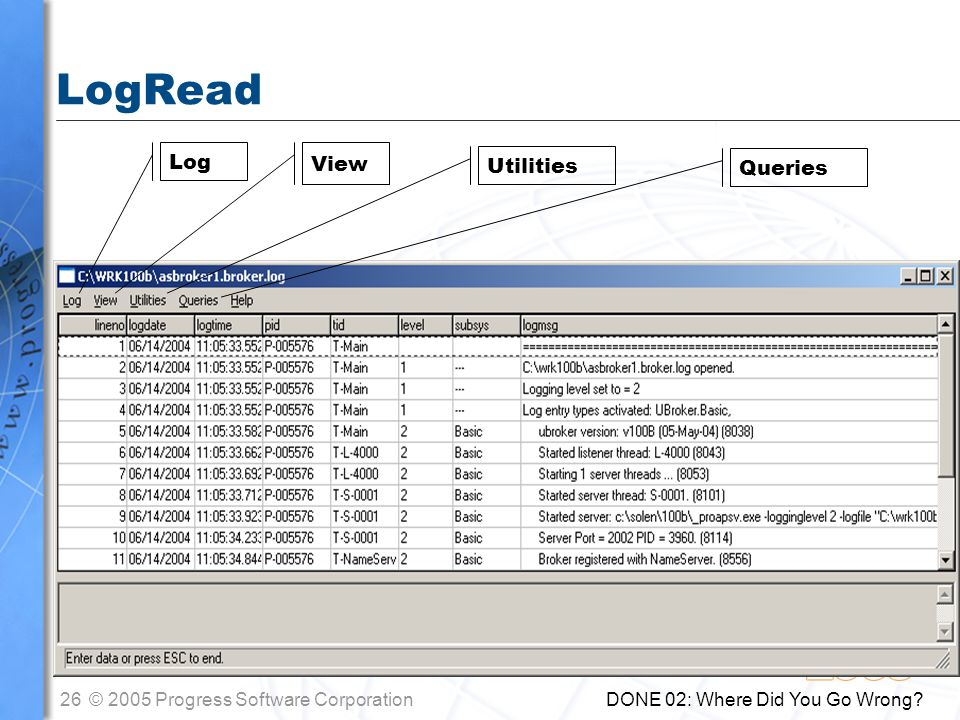
Task: Click the logmsg column header
Action: coord(729,325)
